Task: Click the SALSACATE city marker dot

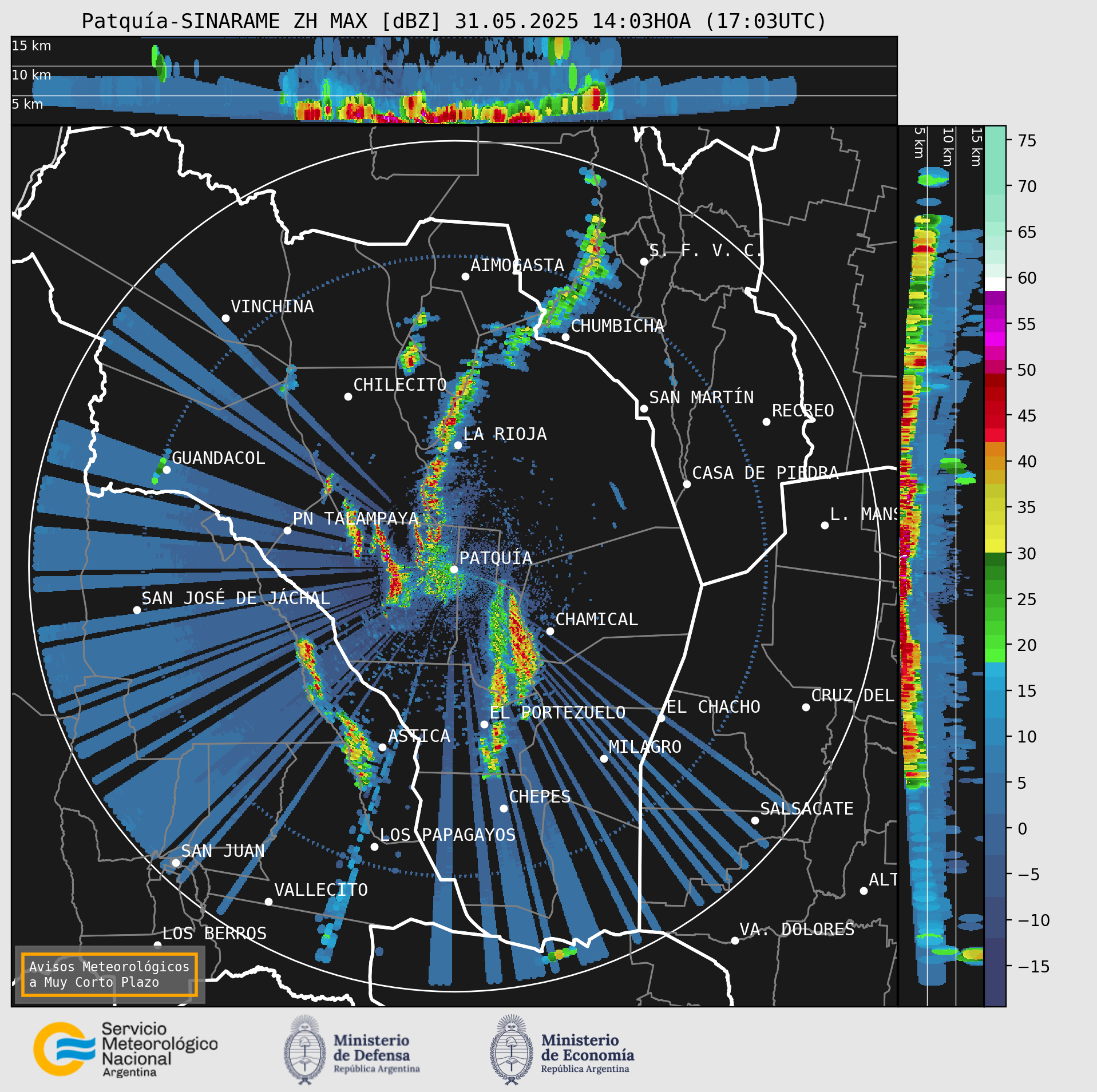Action: [x=755, y=820]
